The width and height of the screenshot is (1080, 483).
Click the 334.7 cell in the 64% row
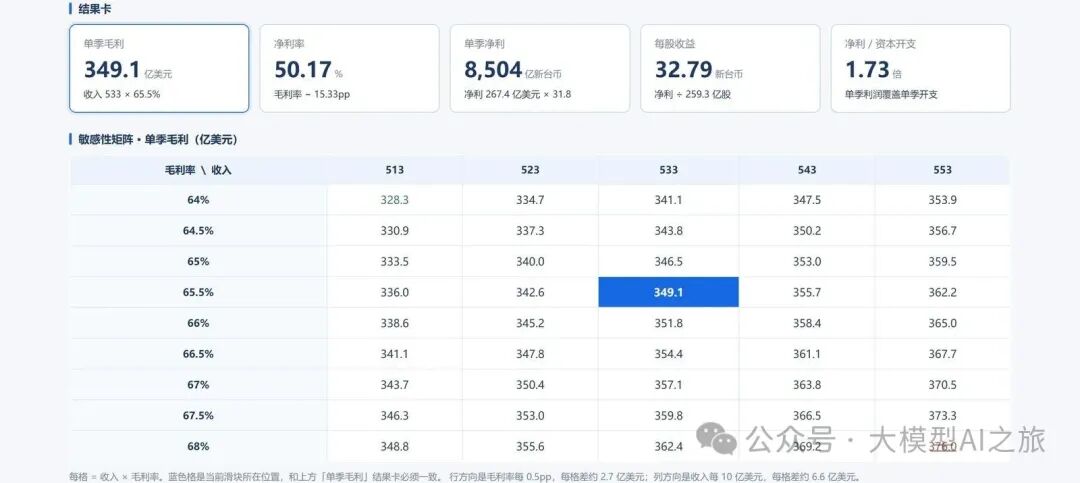(x=530, y=200)
